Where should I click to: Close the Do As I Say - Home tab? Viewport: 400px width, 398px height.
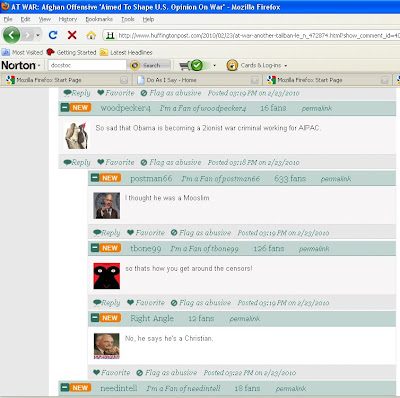[254, 80]
